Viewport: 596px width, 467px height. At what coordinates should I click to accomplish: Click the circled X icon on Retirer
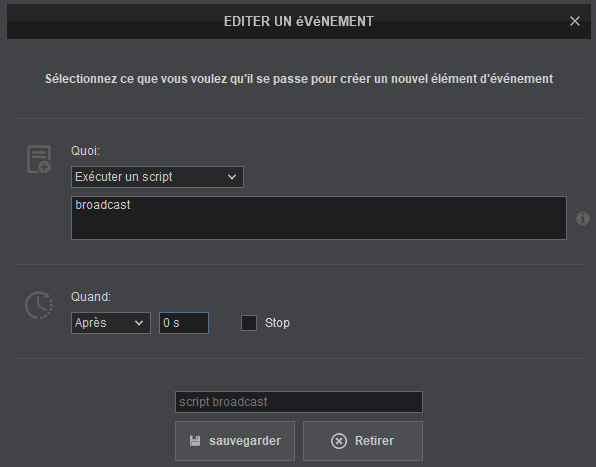(x=339, y=441)
